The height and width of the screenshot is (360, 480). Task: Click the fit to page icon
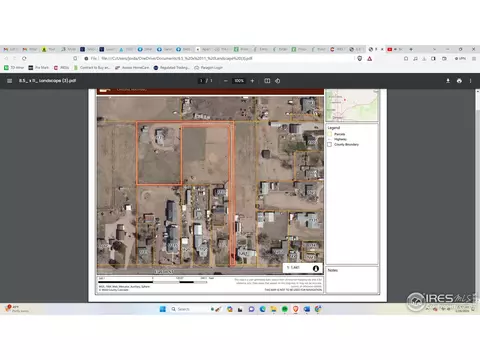[267, 81]
